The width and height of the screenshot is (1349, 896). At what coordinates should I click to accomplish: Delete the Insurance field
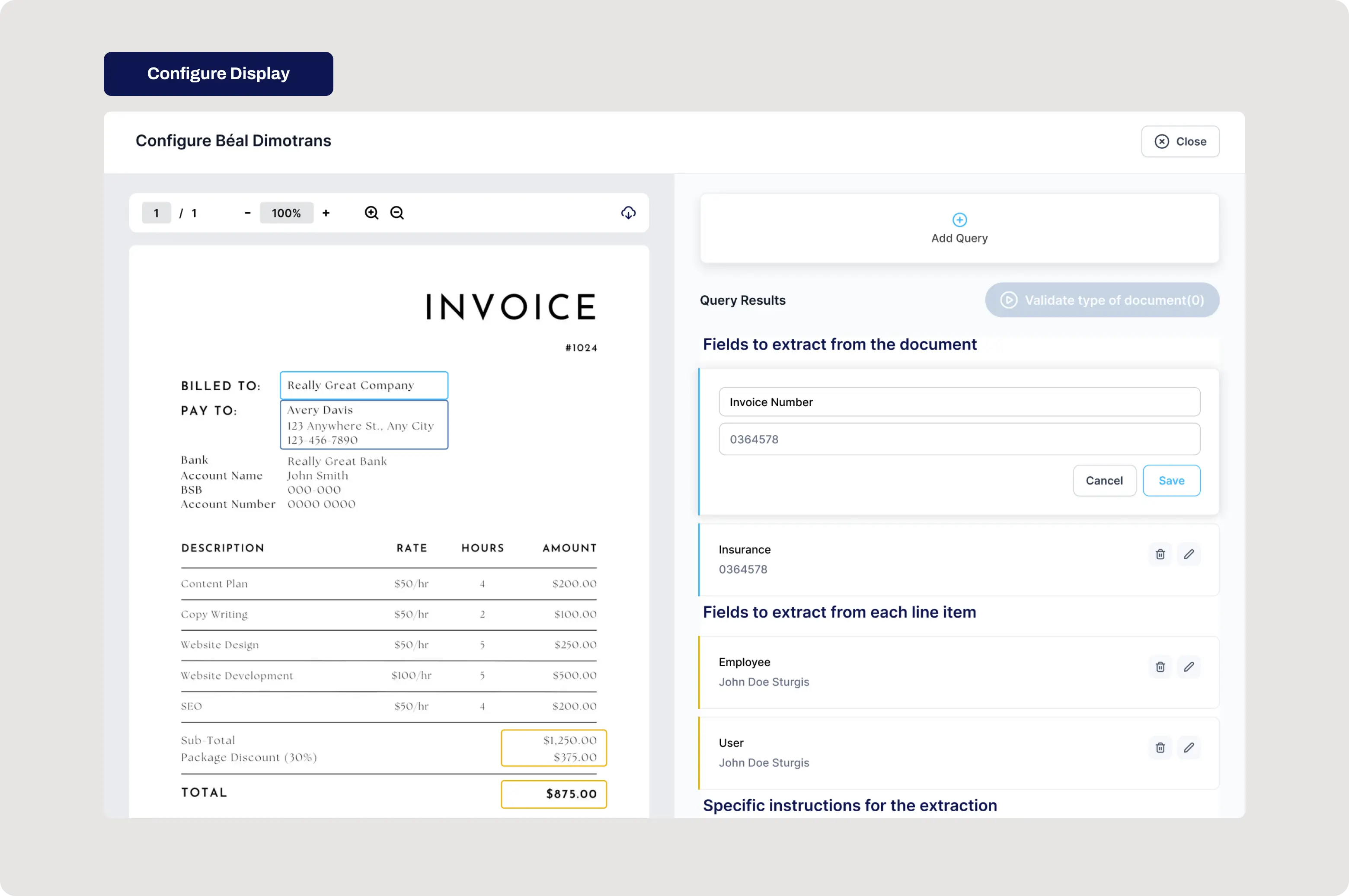(x=1160, y=554)
